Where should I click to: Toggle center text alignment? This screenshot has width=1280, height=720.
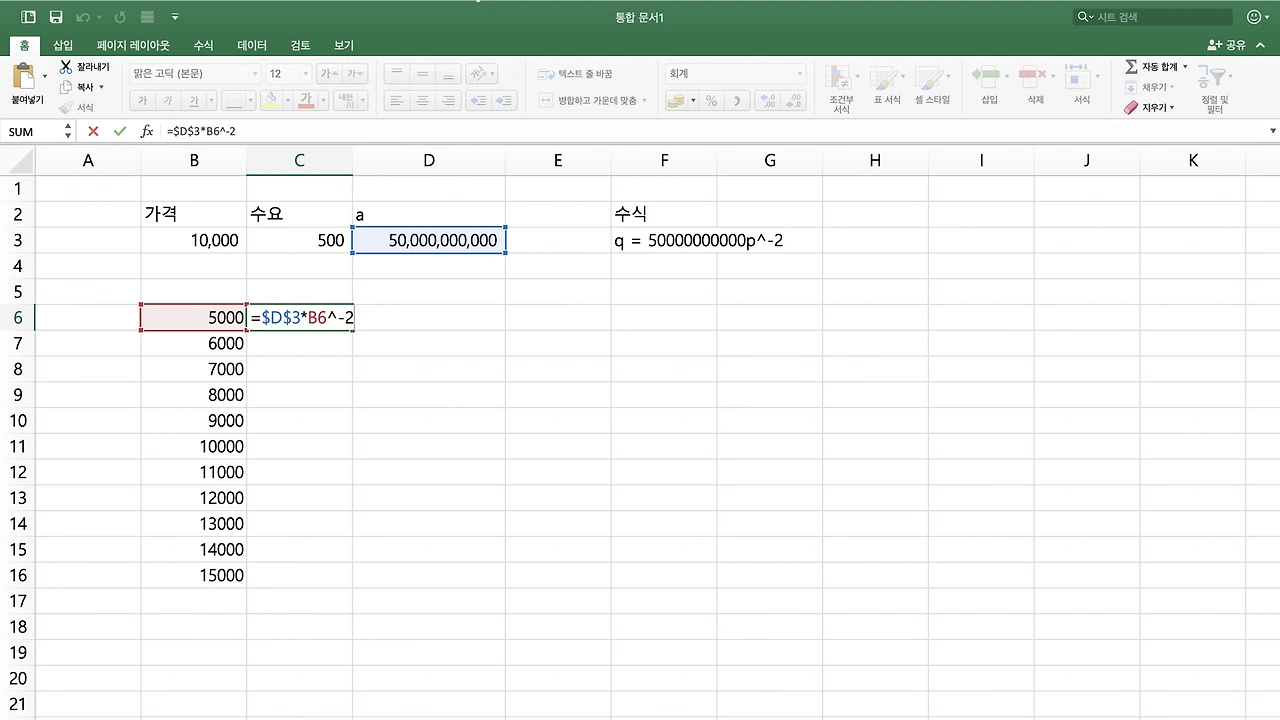[423, 100]
